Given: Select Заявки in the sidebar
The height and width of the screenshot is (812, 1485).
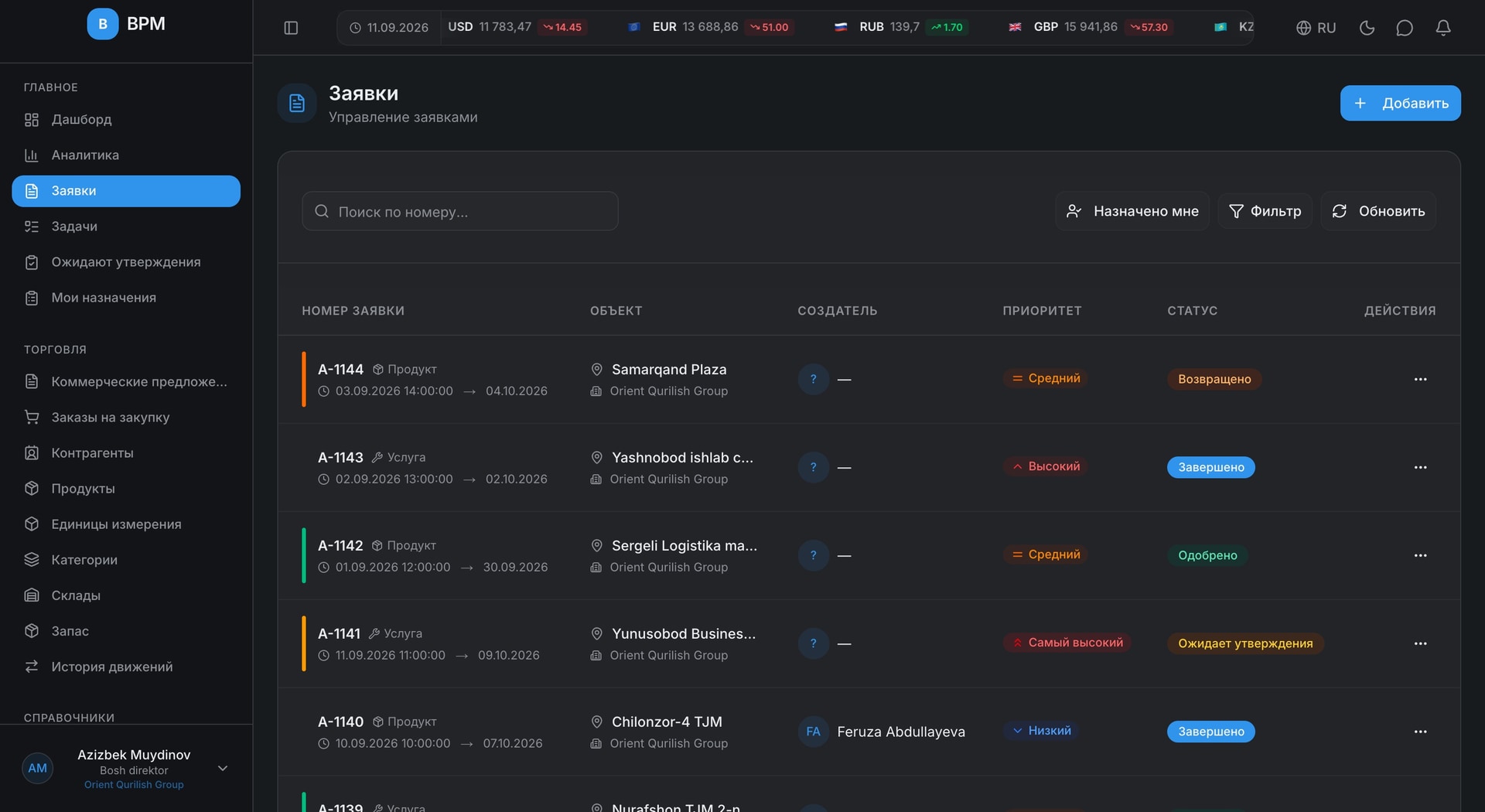Looking at the screenshot, I should tap(126, 191).
